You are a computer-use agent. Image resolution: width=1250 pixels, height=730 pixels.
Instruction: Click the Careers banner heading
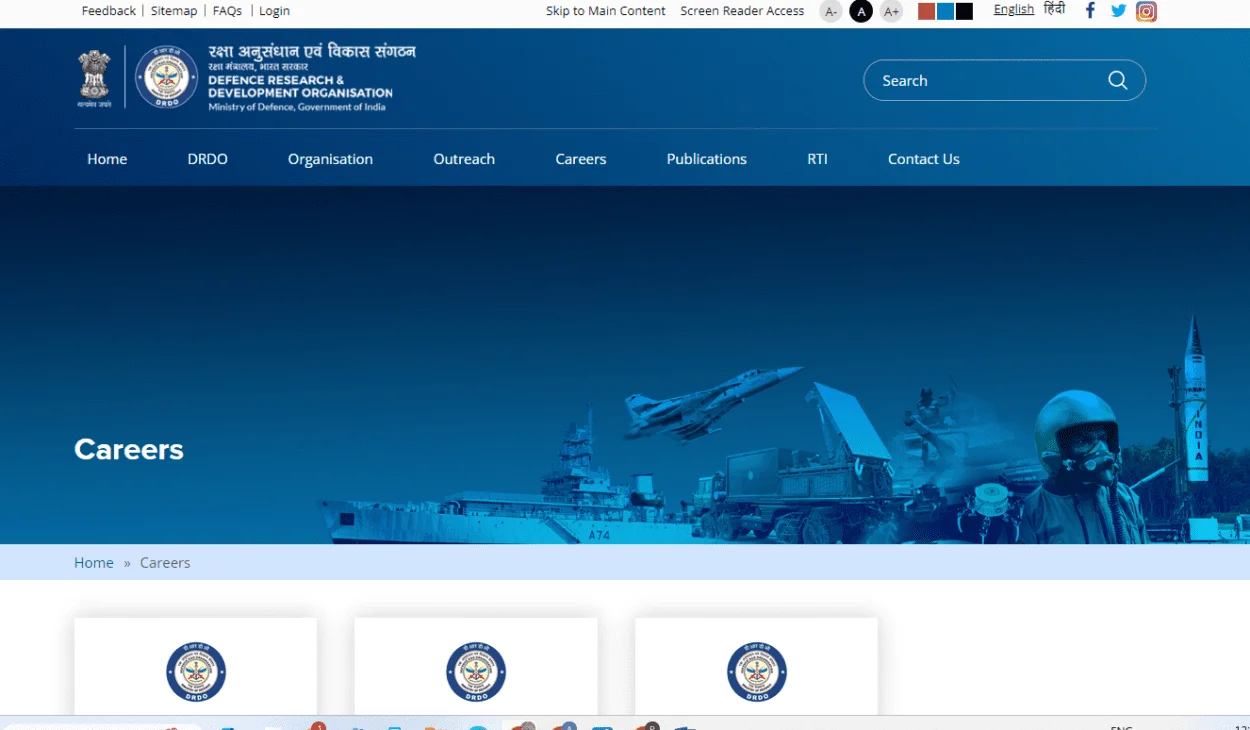(129, 450)
